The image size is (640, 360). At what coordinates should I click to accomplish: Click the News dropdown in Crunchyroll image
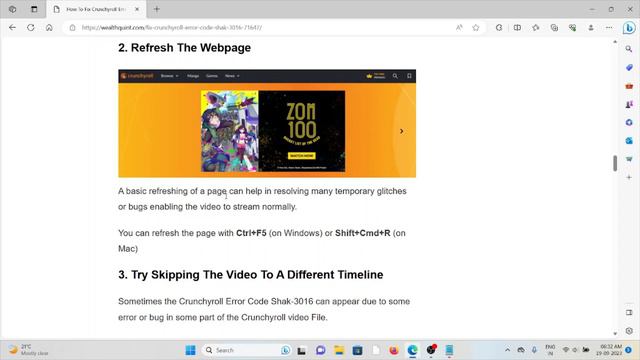pyautogui.click(x=232, y=76)
